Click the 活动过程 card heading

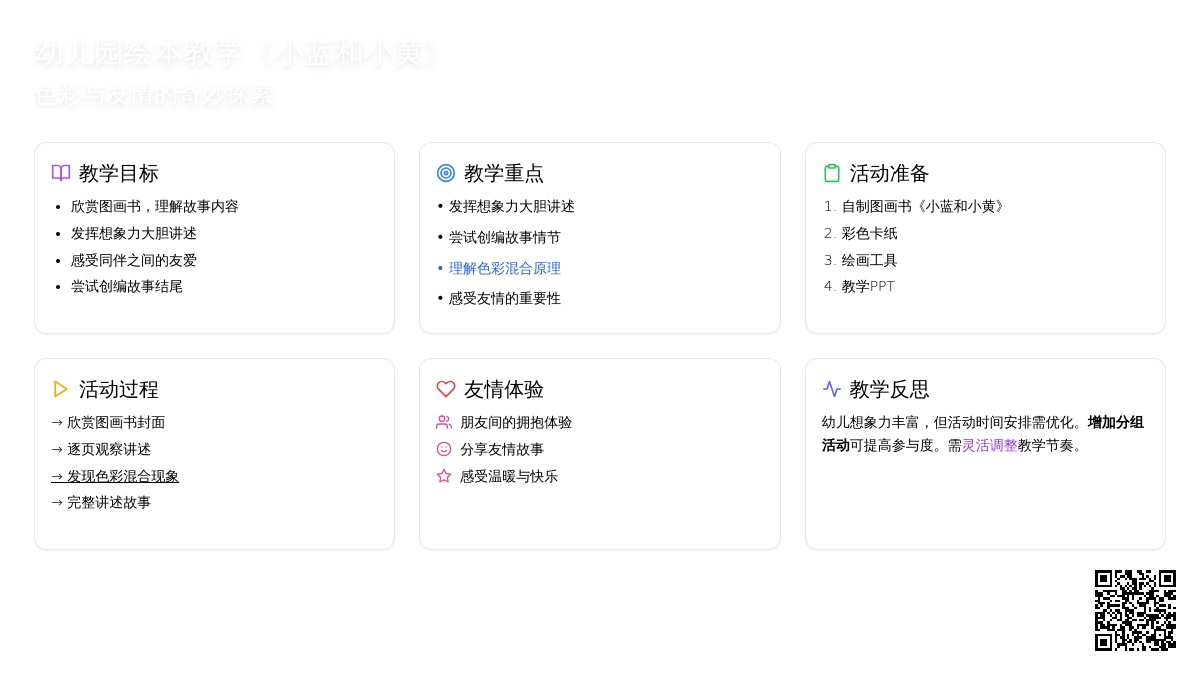[x=119, y=389]
